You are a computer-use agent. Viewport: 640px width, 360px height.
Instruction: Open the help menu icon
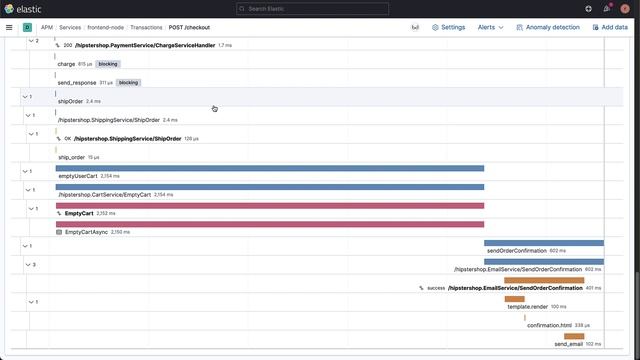pyautogui.click(x=588, y=9)
